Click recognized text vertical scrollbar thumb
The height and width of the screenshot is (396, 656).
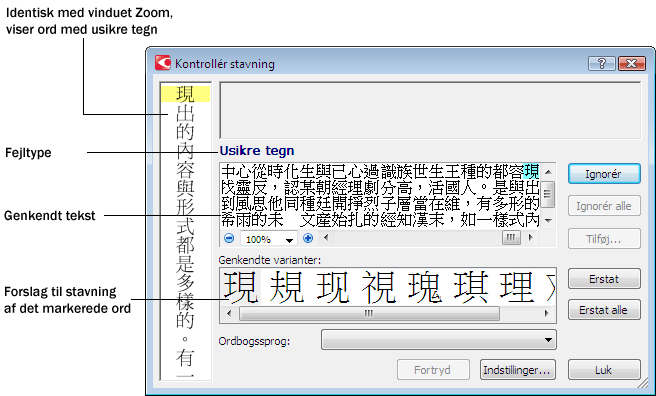point(548,194)
